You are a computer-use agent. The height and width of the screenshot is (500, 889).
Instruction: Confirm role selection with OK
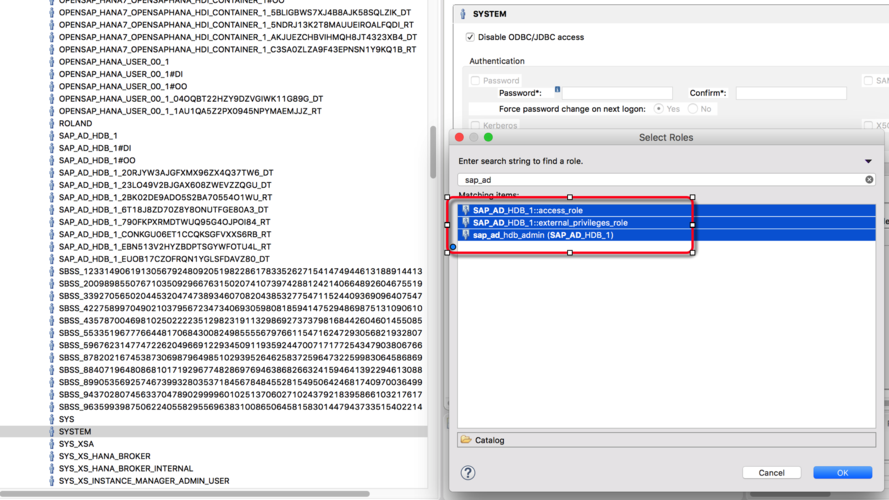843,473
